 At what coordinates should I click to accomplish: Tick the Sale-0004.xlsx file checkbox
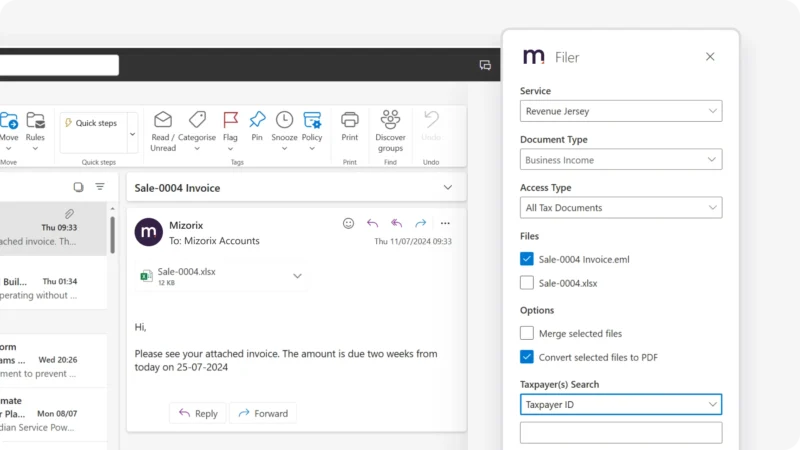point(527,283)
